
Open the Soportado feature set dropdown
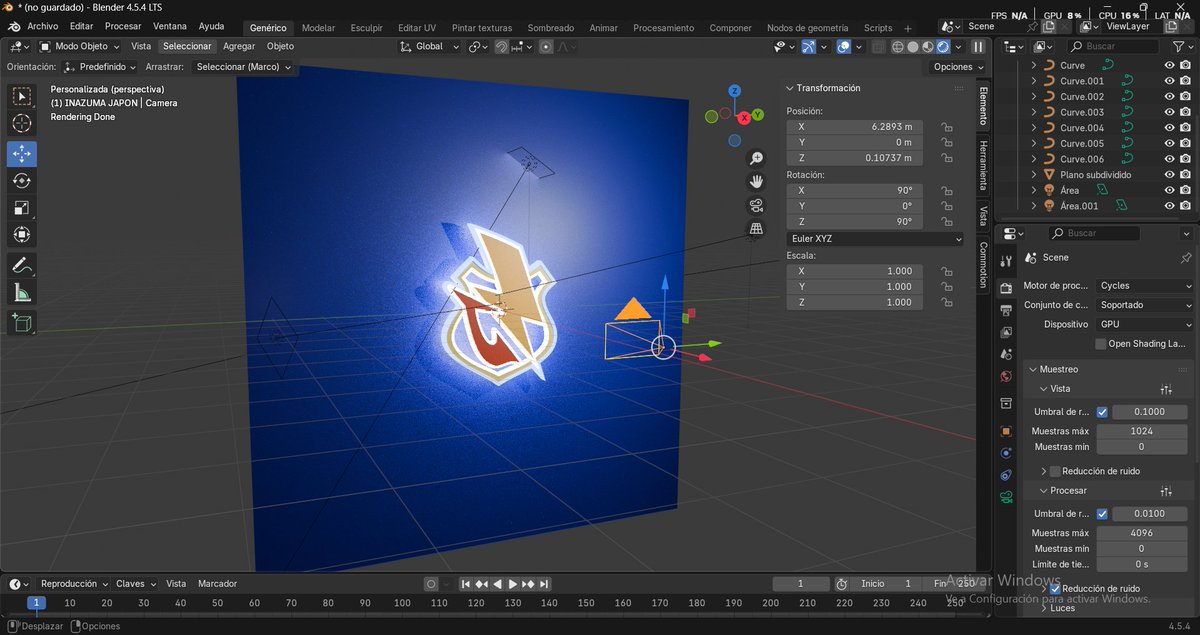pyautogui.click(x=1145, y=305)
